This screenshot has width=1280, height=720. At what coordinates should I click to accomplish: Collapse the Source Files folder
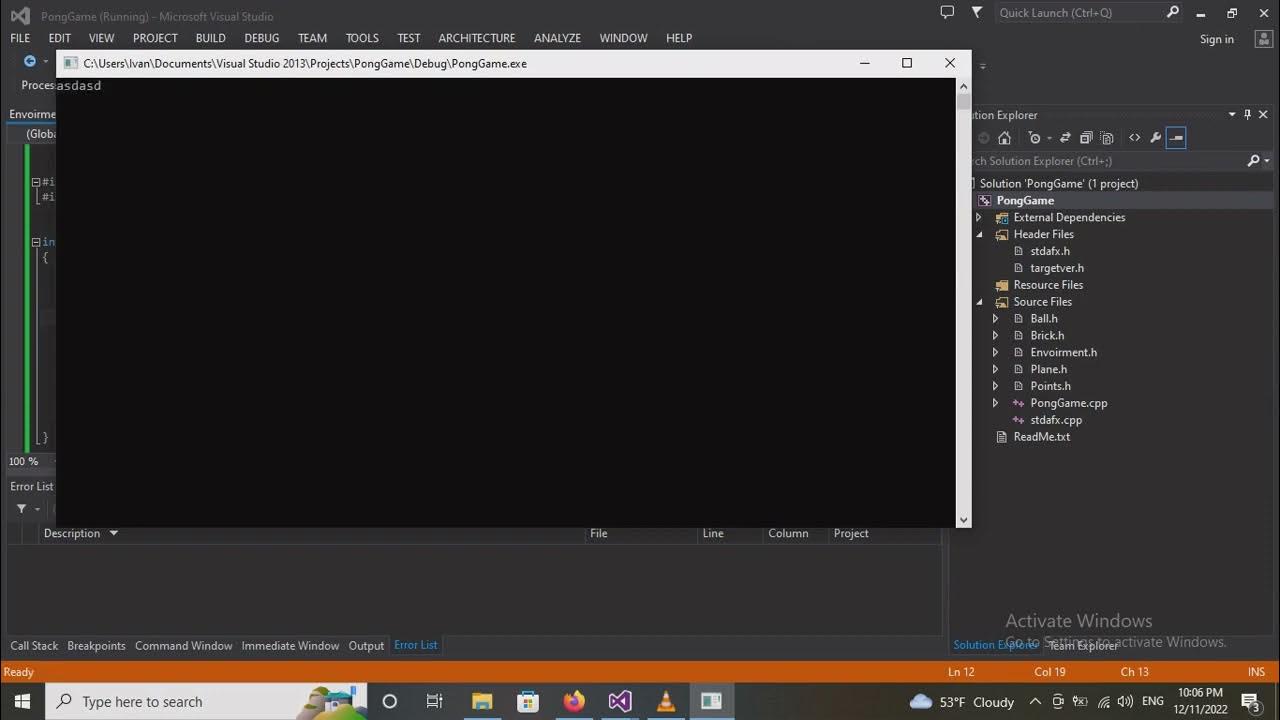point(979,302)
